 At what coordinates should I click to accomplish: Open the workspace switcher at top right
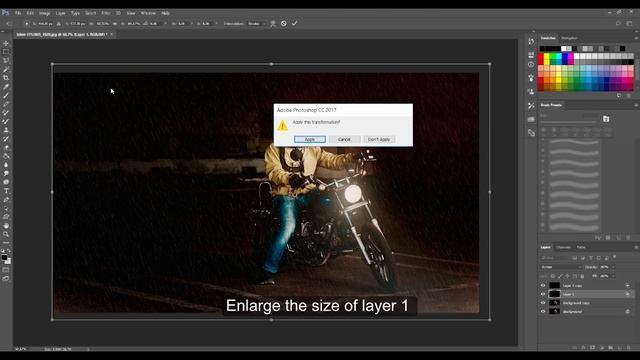point(629,24)
